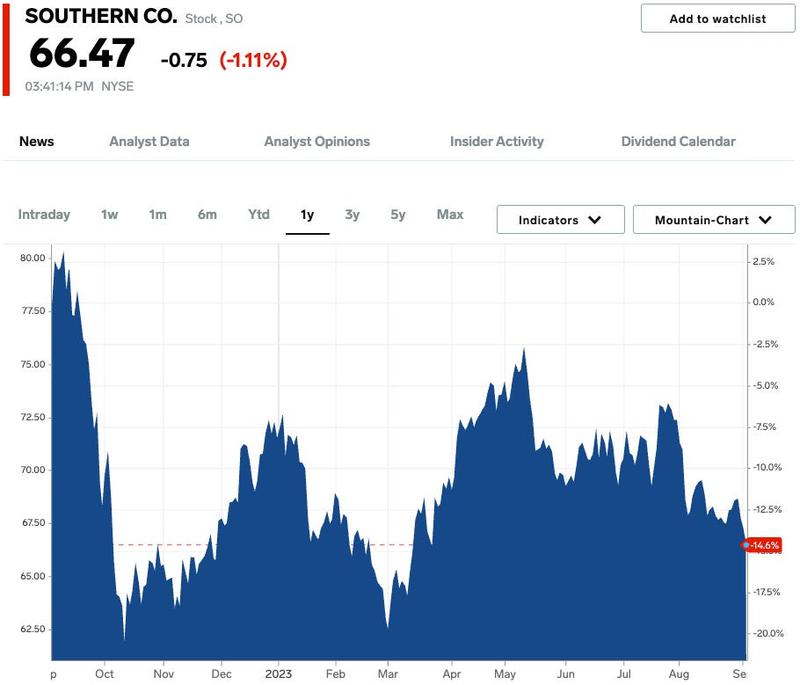The image size is (800, 685).
Task: Go to the Dividend Calendar tab
Action: pos(679,141)
